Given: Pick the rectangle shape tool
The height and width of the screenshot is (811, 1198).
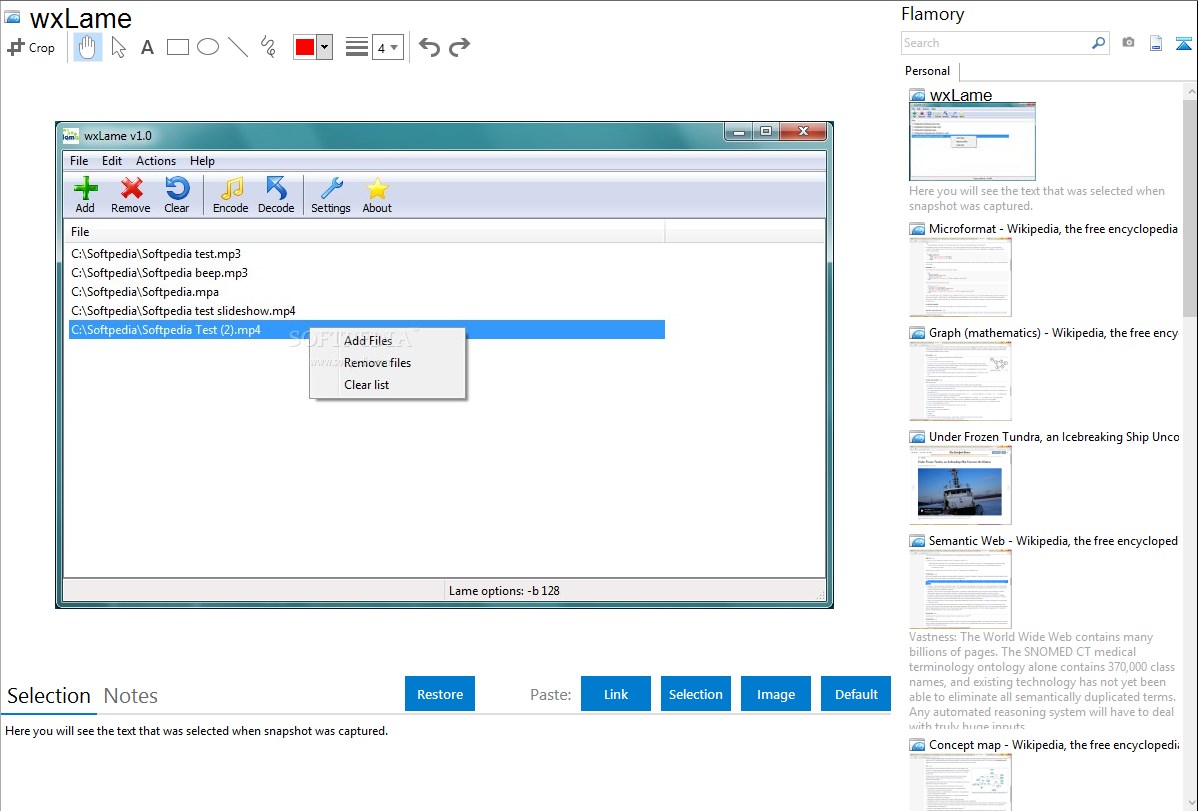Looking at the screenshot, I should pos(178,47).
